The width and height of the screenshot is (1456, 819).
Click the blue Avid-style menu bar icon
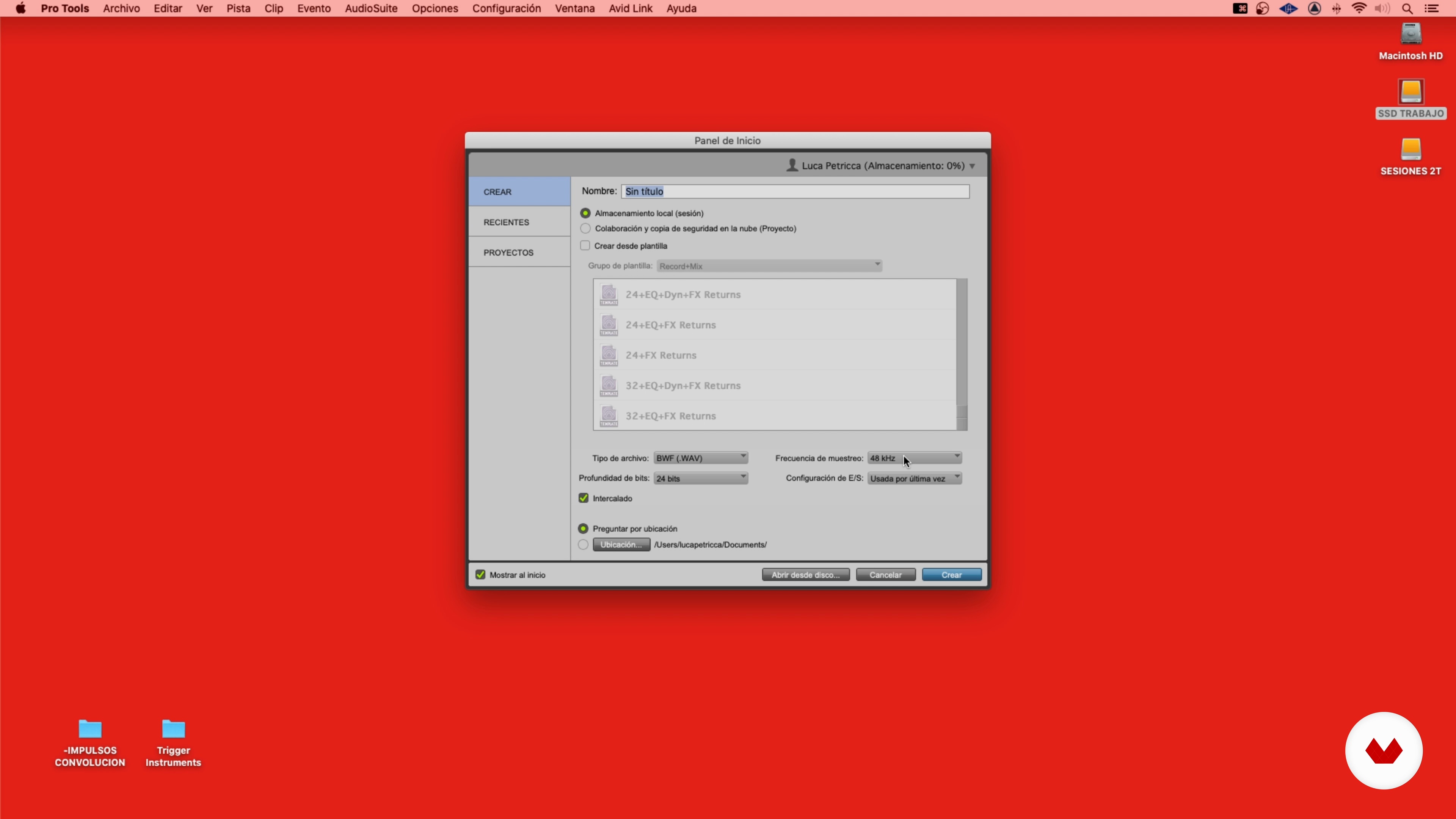click(1288, 8)
